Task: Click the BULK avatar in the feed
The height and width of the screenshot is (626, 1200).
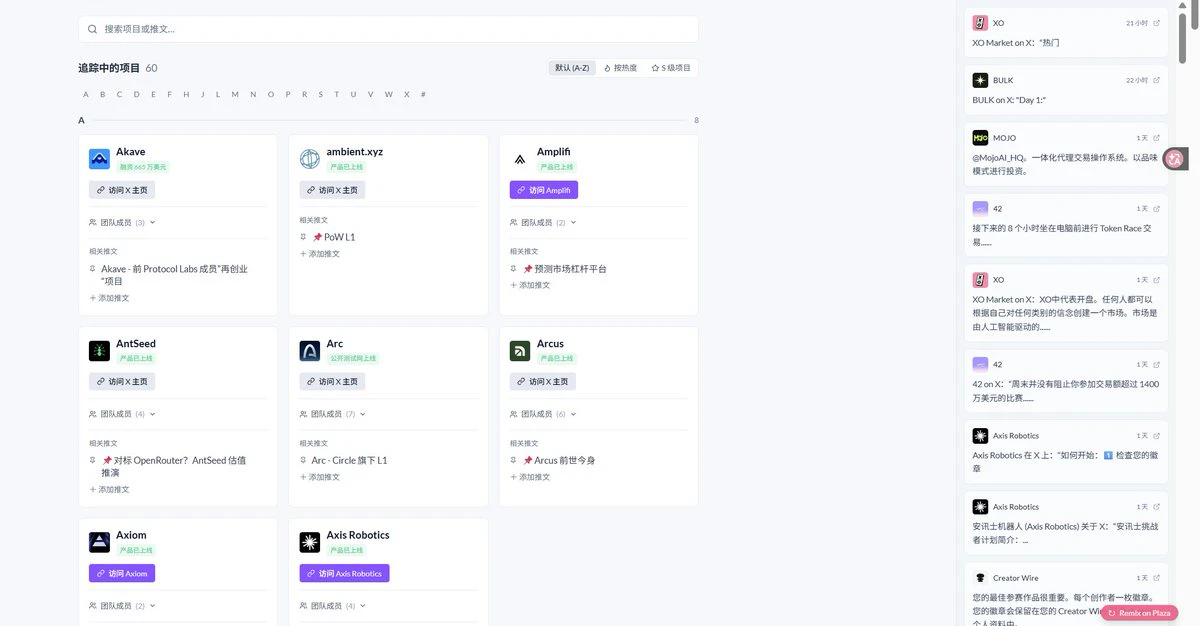Action: click(980, 80)
